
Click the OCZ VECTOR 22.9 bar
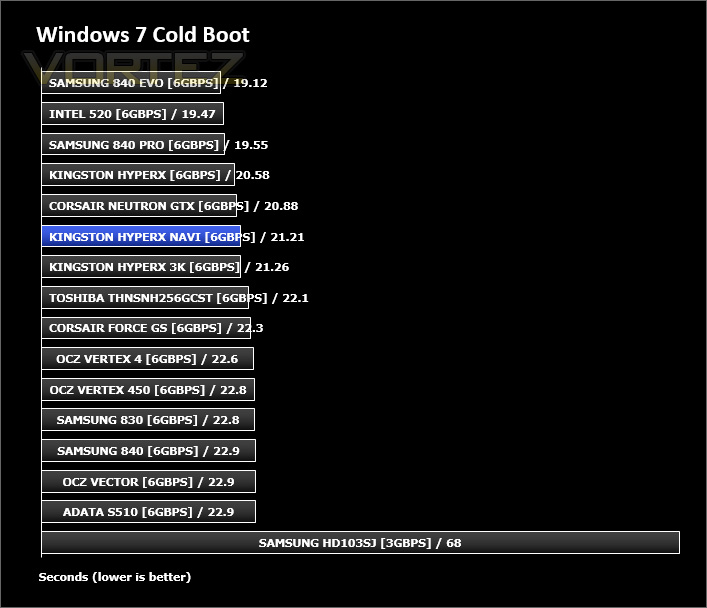(148, 481)
